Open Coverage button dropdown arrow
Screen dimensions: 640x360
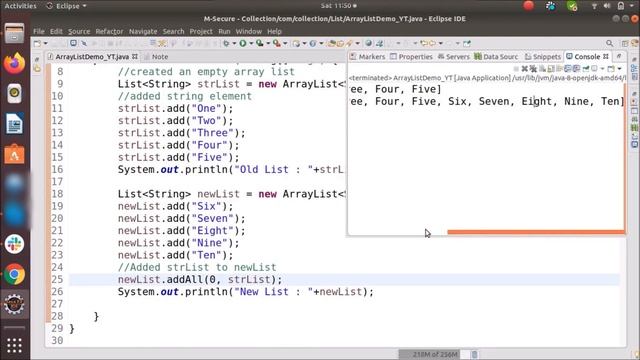(x=268, y=43)
